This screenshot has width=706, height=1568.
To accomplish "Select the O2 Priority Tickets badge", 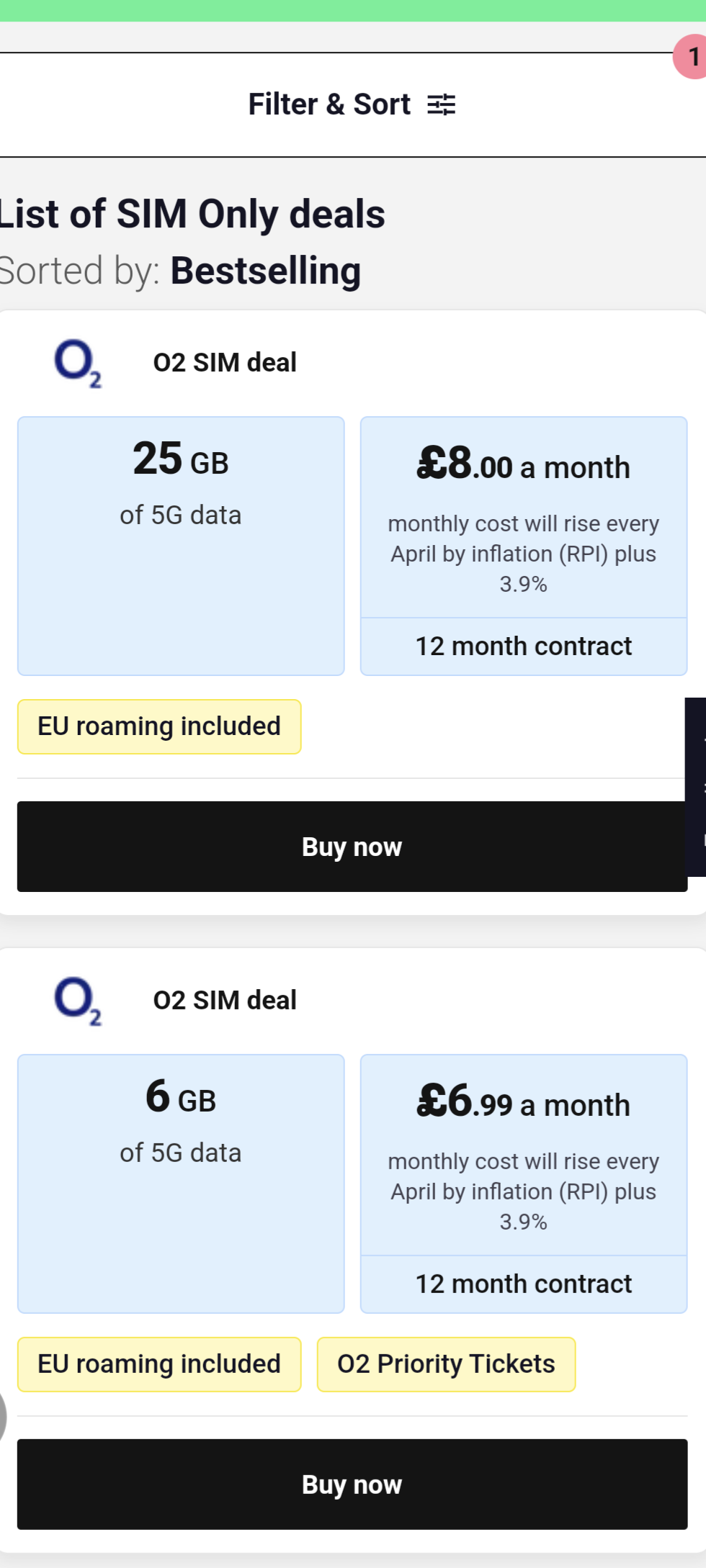I will point(445,1364).
